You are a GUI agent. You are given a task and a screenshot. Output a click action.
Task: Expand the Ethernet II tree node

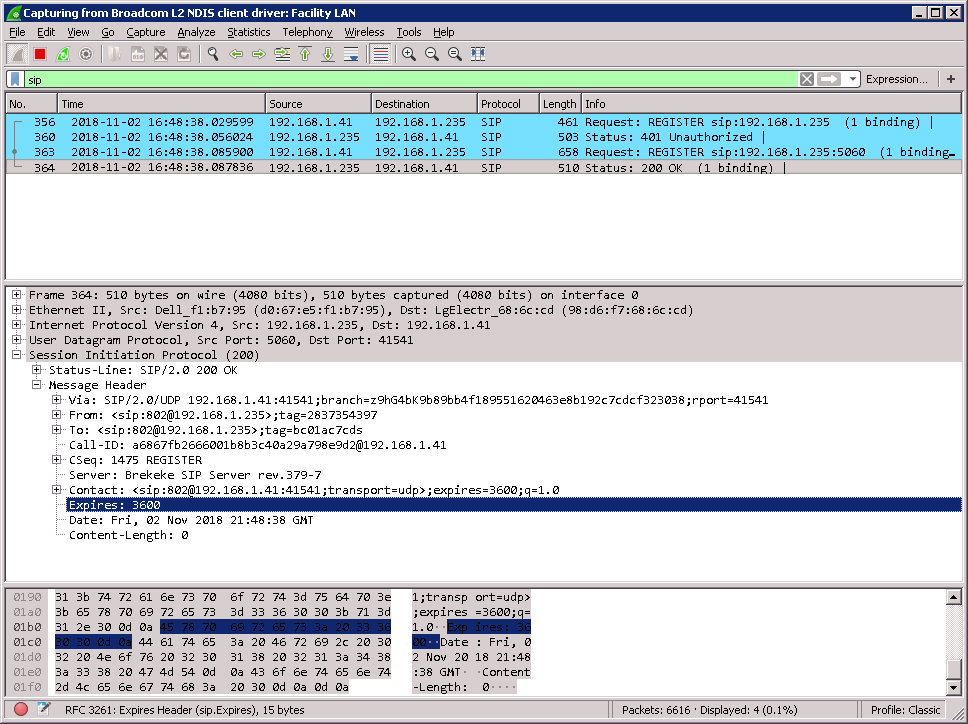pyautogui.click(x=17, y=310)
